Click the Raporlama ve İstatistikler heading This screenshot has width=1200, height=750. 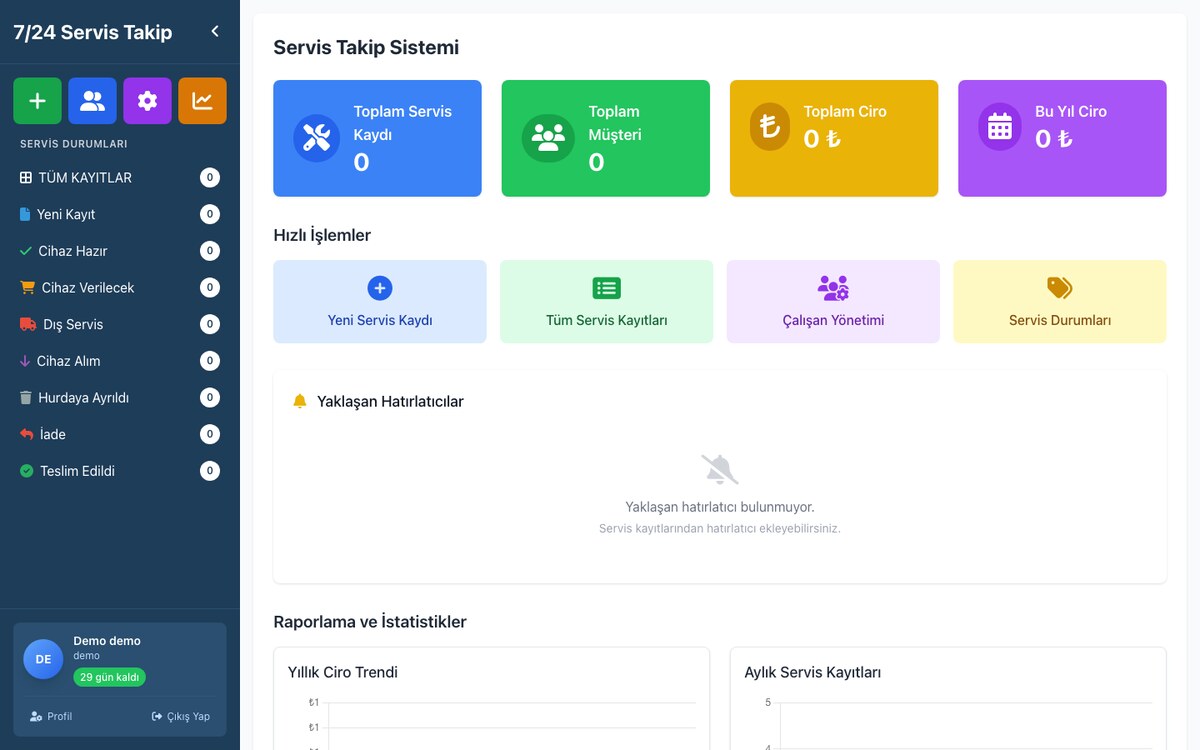point(370,622)
